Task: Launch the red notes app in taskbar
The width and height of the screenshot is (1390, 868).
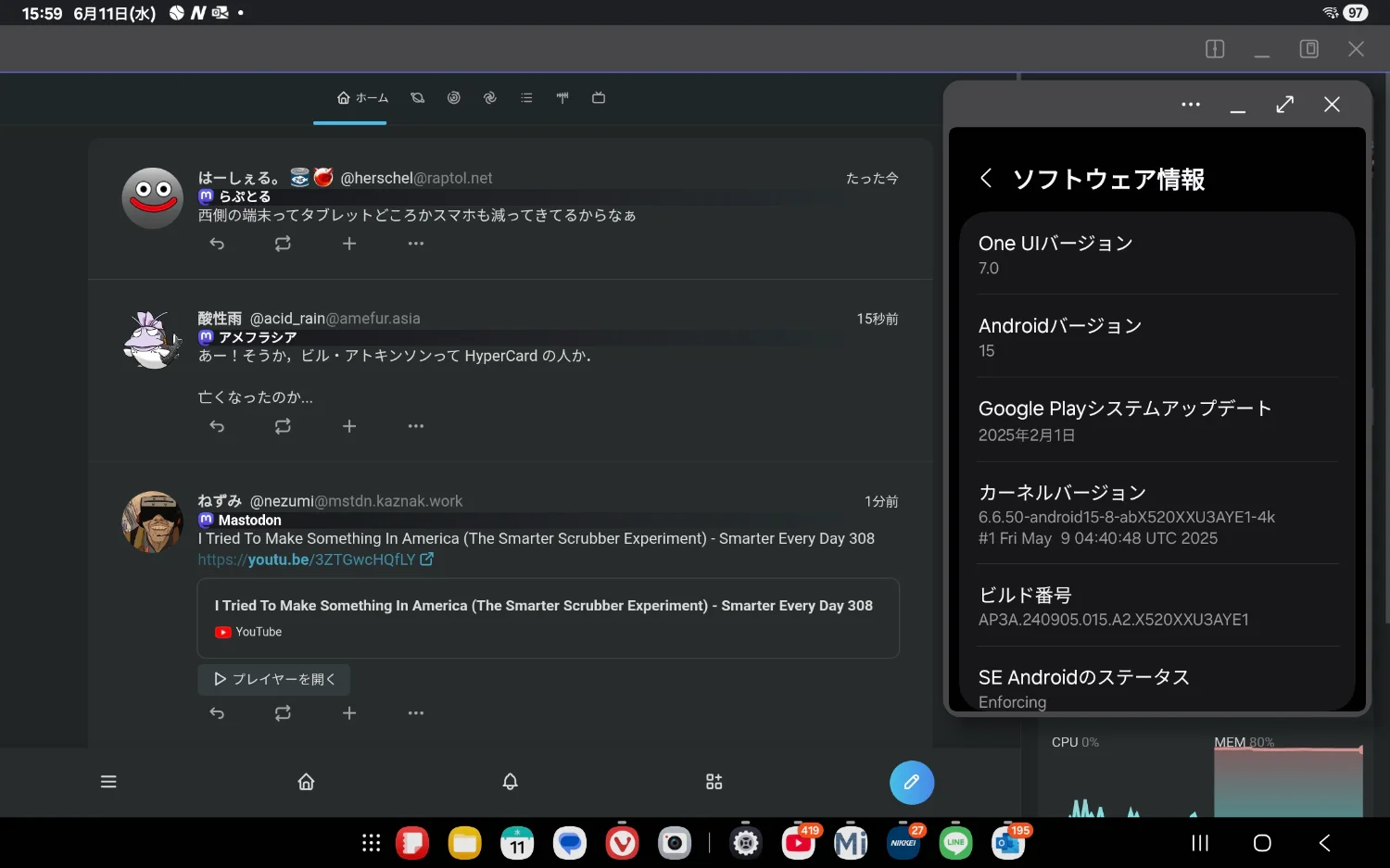Action: tap(412, 843)
